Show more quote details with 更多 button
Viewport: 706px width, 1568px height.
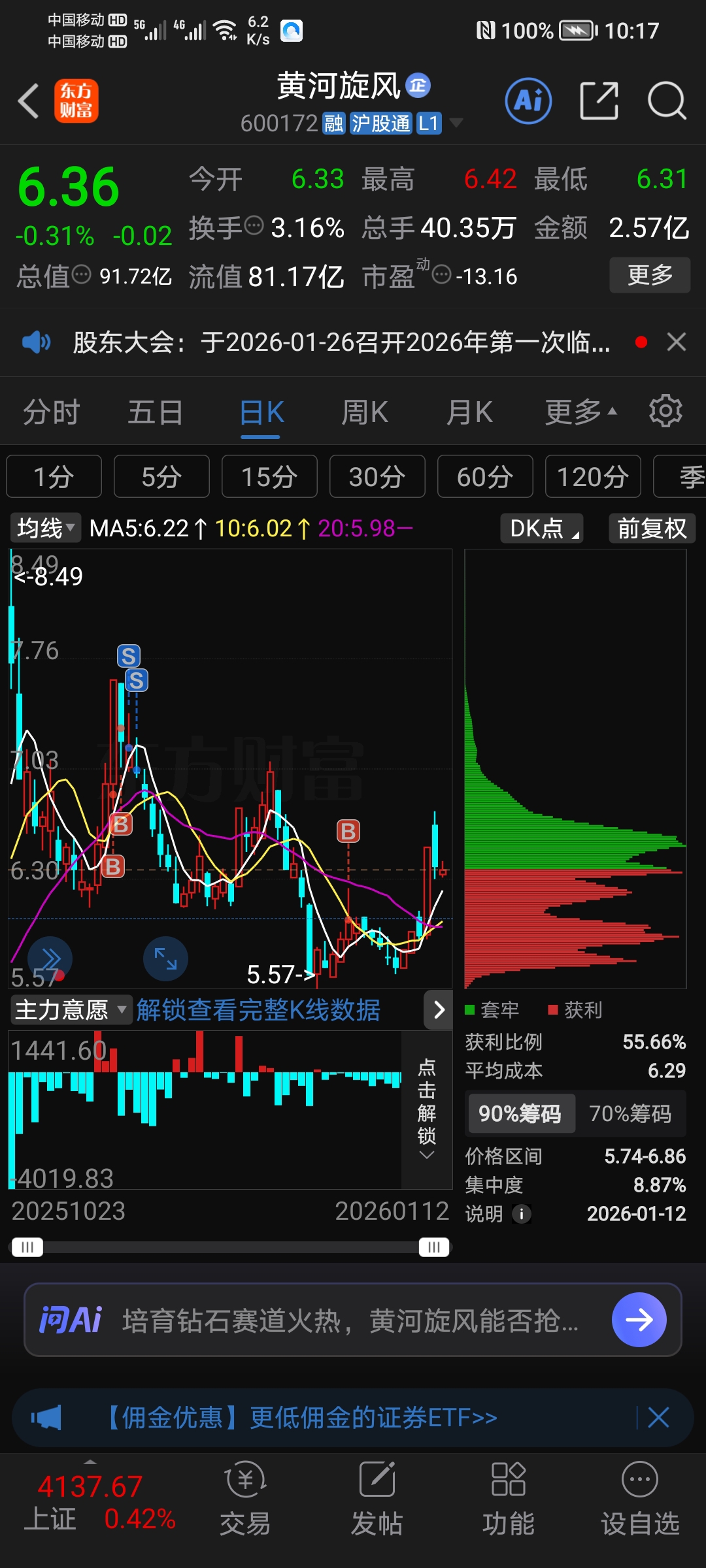coord(650,275)
